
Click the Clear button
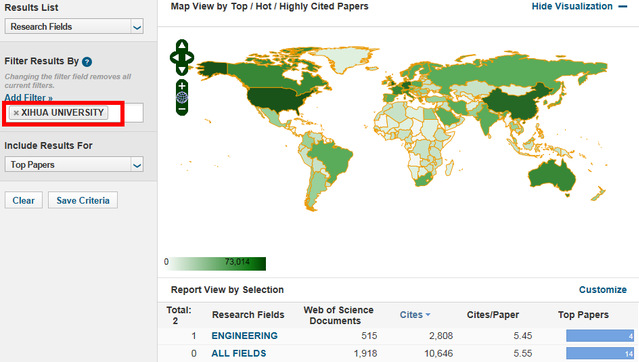(x=24, y=200)
